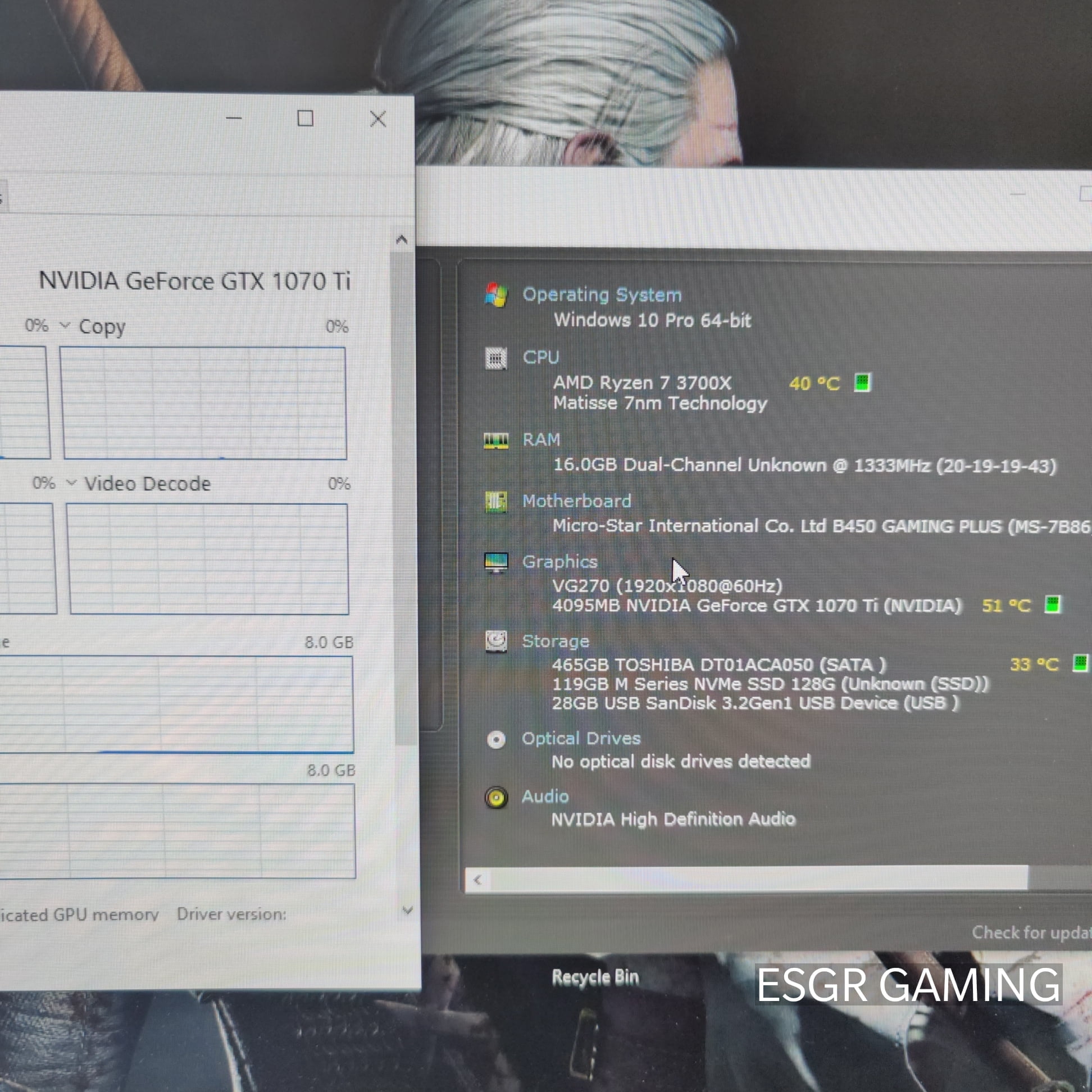Click the 28GB USB SanDisk line
The image size is (1092, 1092).
tap(755, 703)
